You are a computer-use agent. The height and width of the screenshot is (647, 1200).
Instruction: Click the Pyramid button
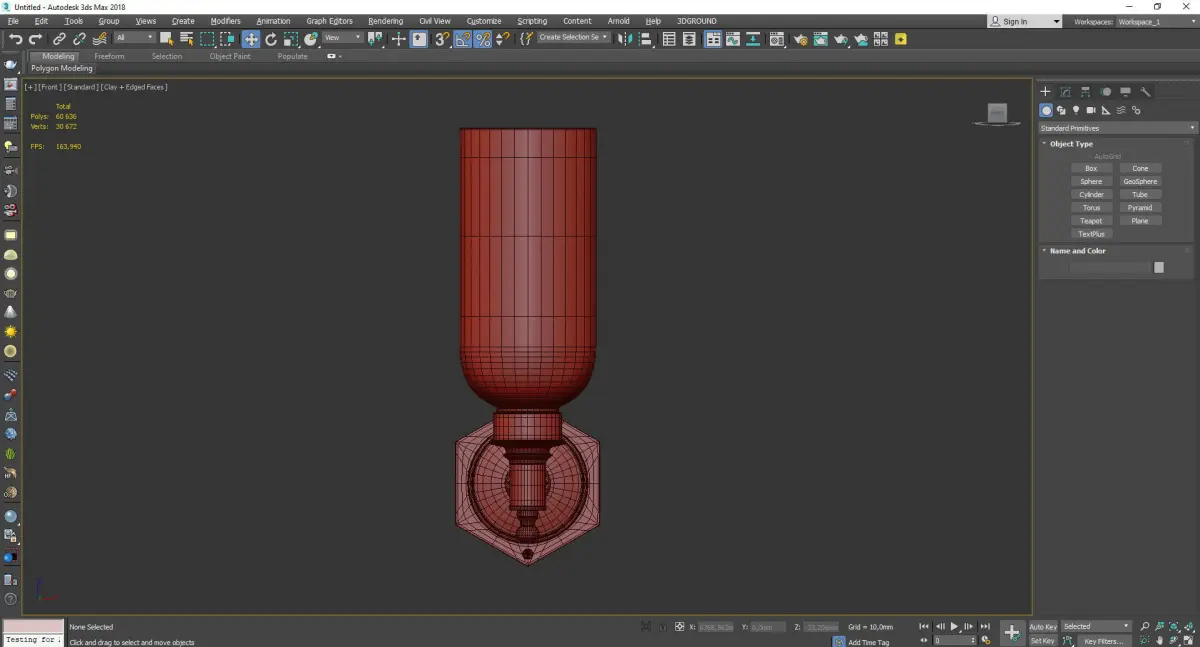click(1140, 207)
